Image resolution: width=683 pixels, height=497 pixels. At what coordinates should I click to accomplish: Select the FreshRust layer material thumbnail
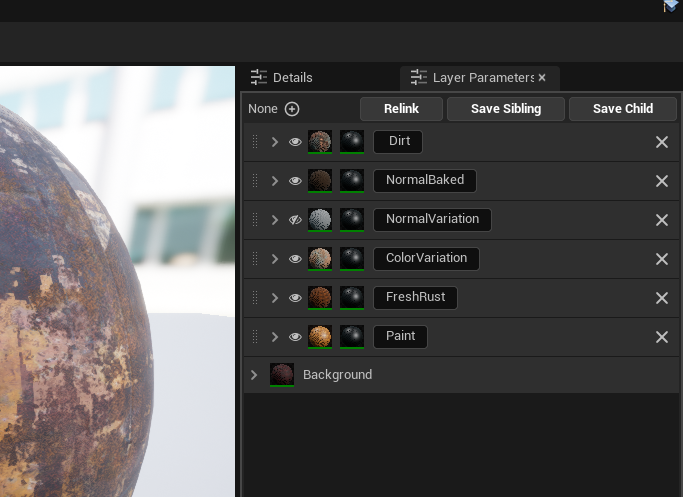click(320, 298)
